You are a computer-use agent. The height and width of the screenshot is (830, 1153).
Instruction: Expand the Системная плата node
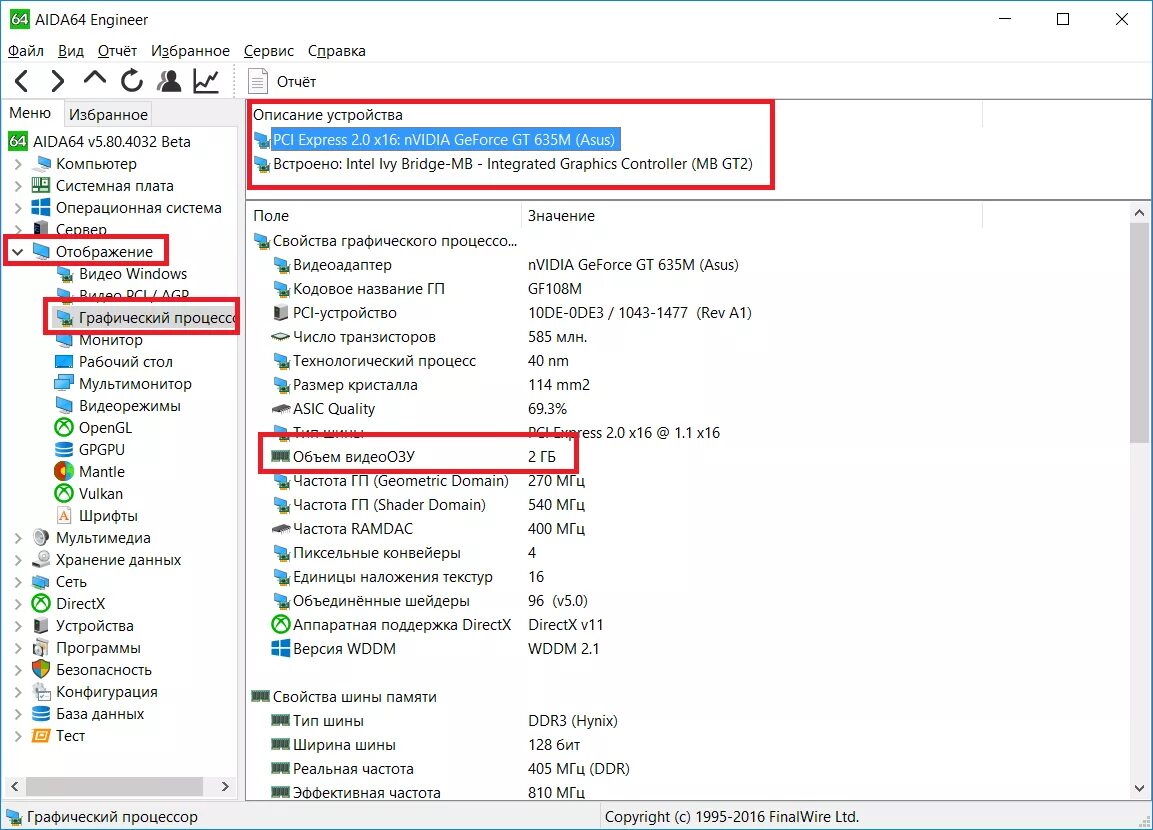pos(18,186)
